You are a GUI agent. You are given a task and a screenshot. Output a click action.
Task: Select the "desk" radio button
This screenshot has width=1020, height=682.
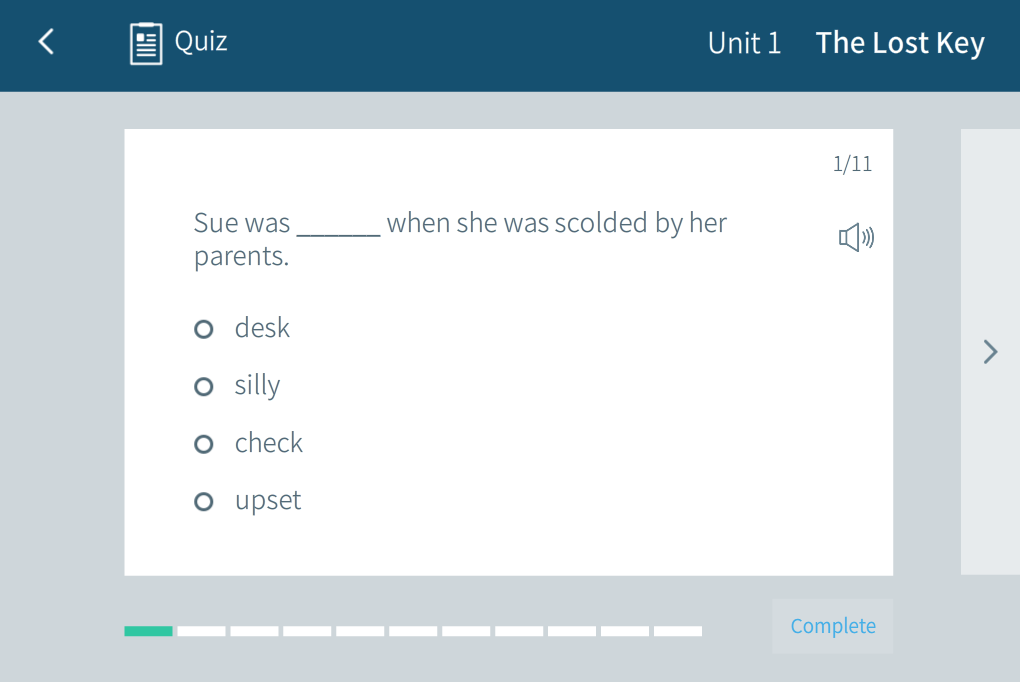tap(204, 329)
